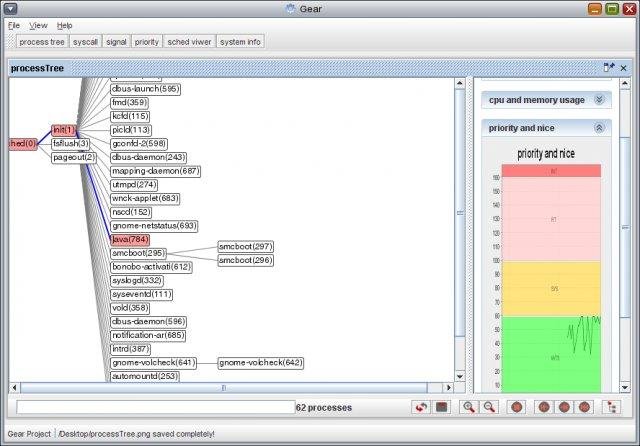
Task: Click the process tree vertical scrollbar thumb
Action: (x=460, y=213)
